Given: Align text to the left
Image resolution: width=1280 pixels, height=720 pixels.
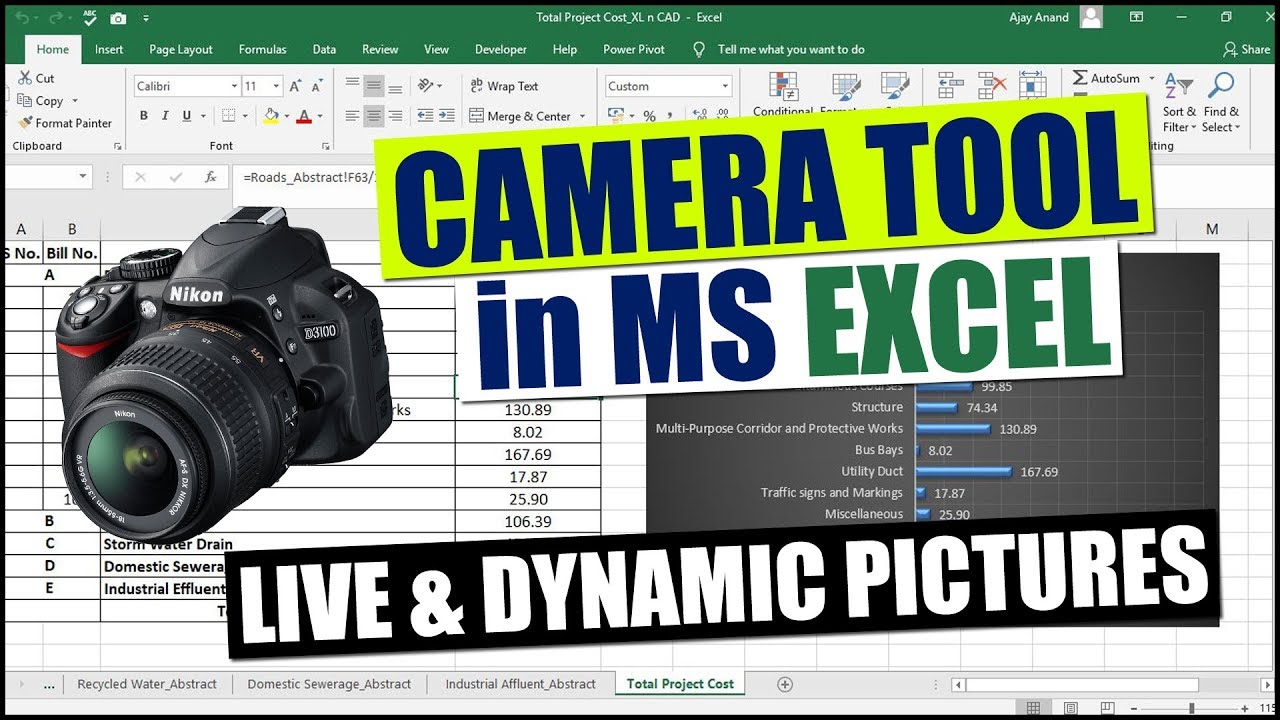Looking at the screenshot, I should (x=351, y=116).
